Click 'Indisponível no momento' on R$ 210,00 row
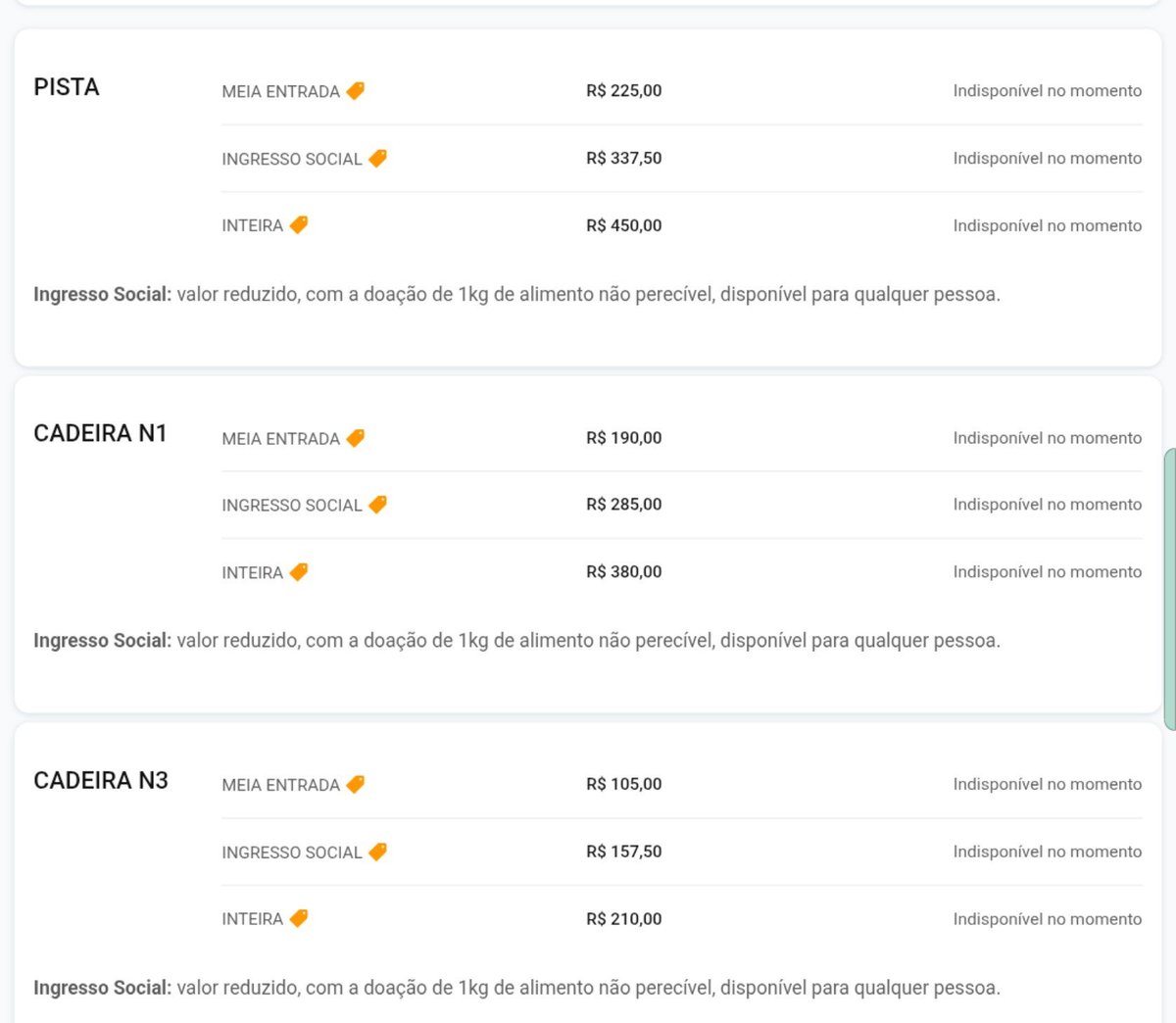Image resolution: width=1176 pixels, height=1023 pixels. (1048, 919)
